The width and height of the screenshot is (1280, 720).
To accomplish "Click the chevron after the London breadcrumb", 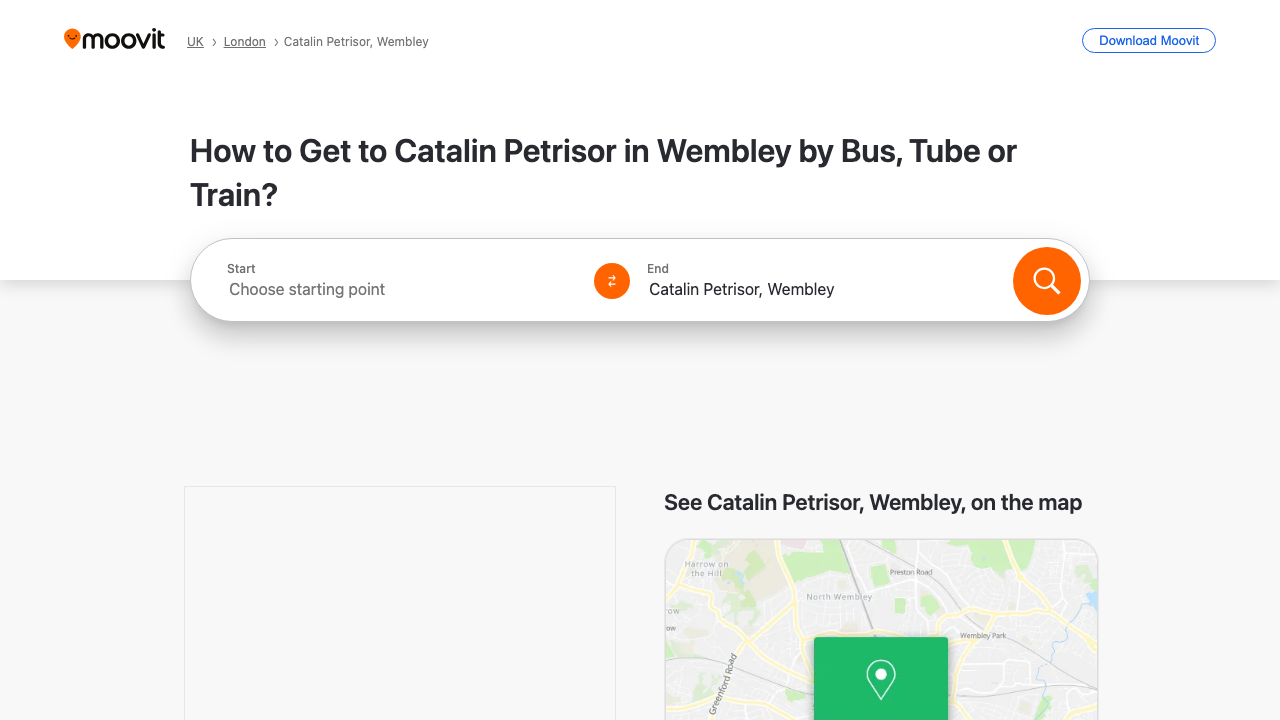I will pyautogui.click(x=274, y=42).
